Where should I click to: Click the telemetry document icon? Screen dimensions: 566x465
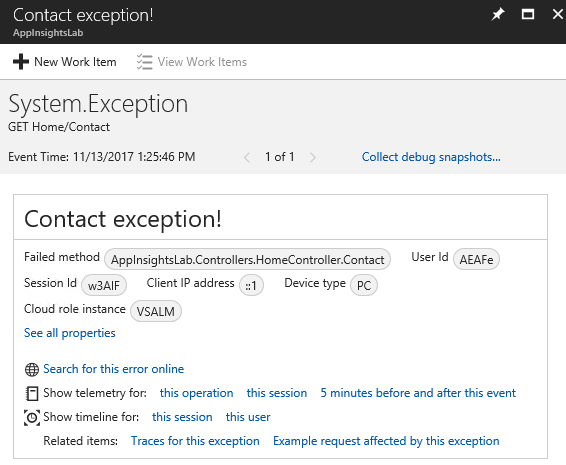32,393
